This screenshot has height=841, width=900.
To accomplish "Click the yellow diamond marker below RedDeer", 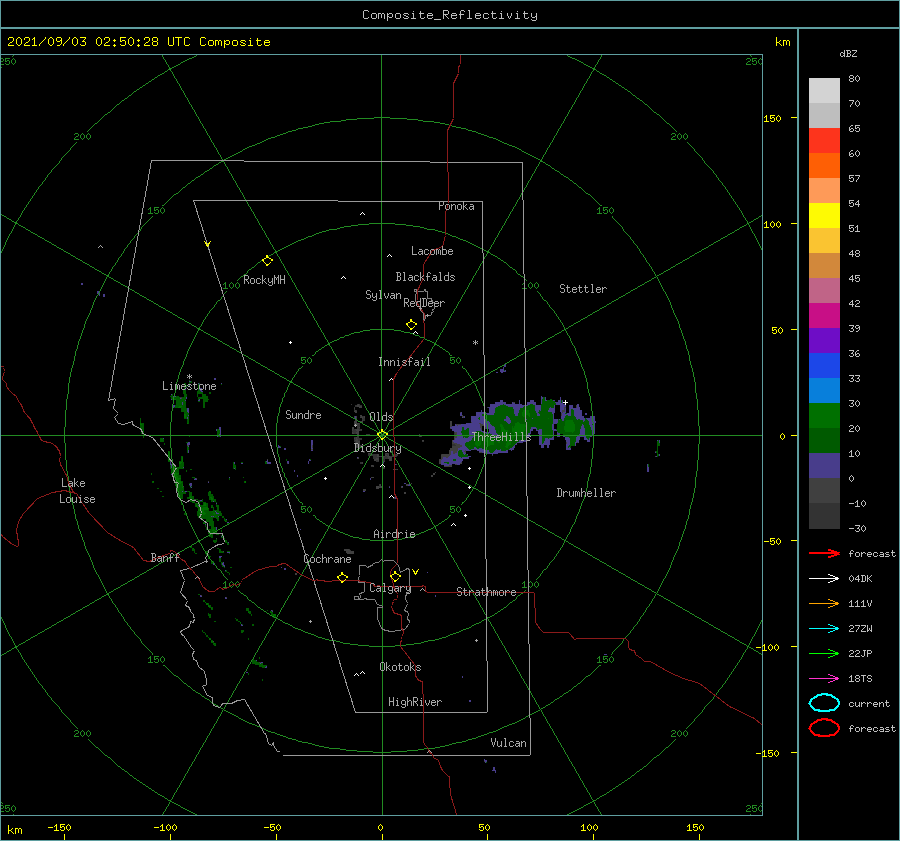I will tap(411, 325).
